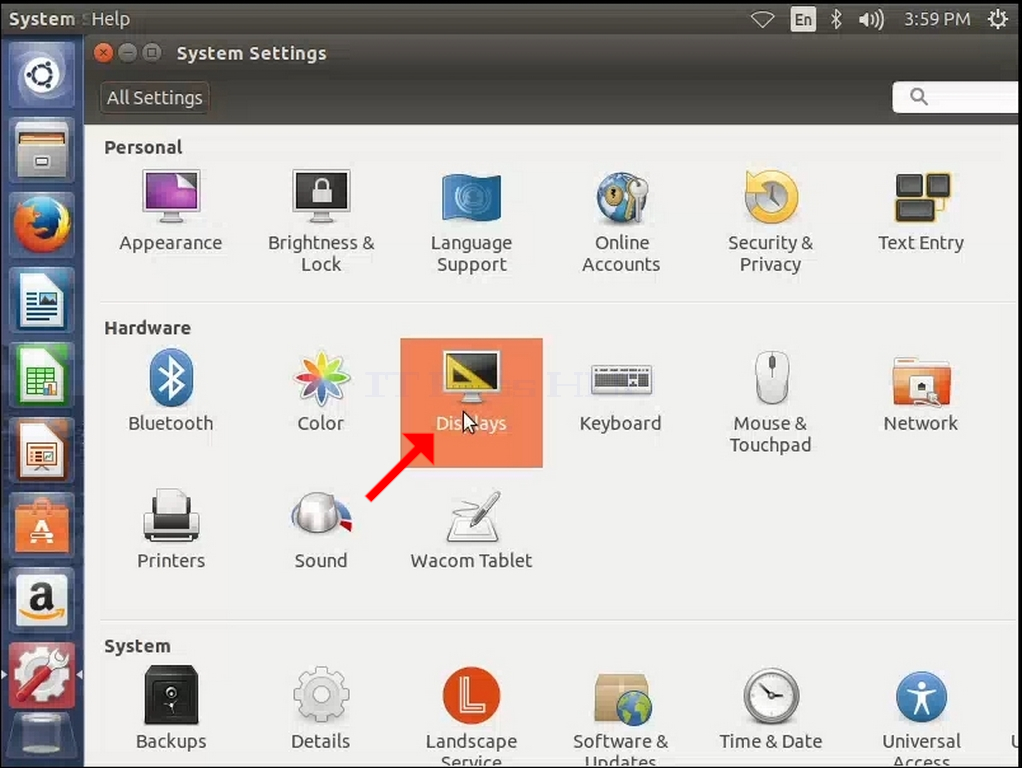Open Text Entry settings

click(920, 211)
